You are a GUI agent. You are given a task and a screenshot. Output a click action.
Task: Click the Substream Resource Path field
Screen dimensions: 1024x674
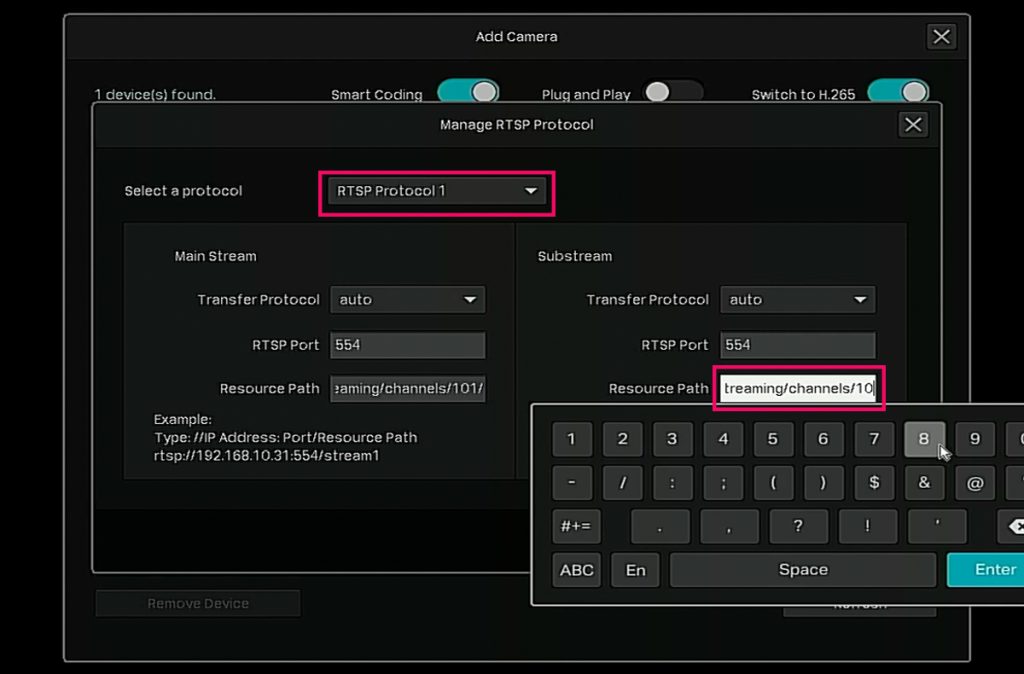pyautogui.click(x=798, y=388)
